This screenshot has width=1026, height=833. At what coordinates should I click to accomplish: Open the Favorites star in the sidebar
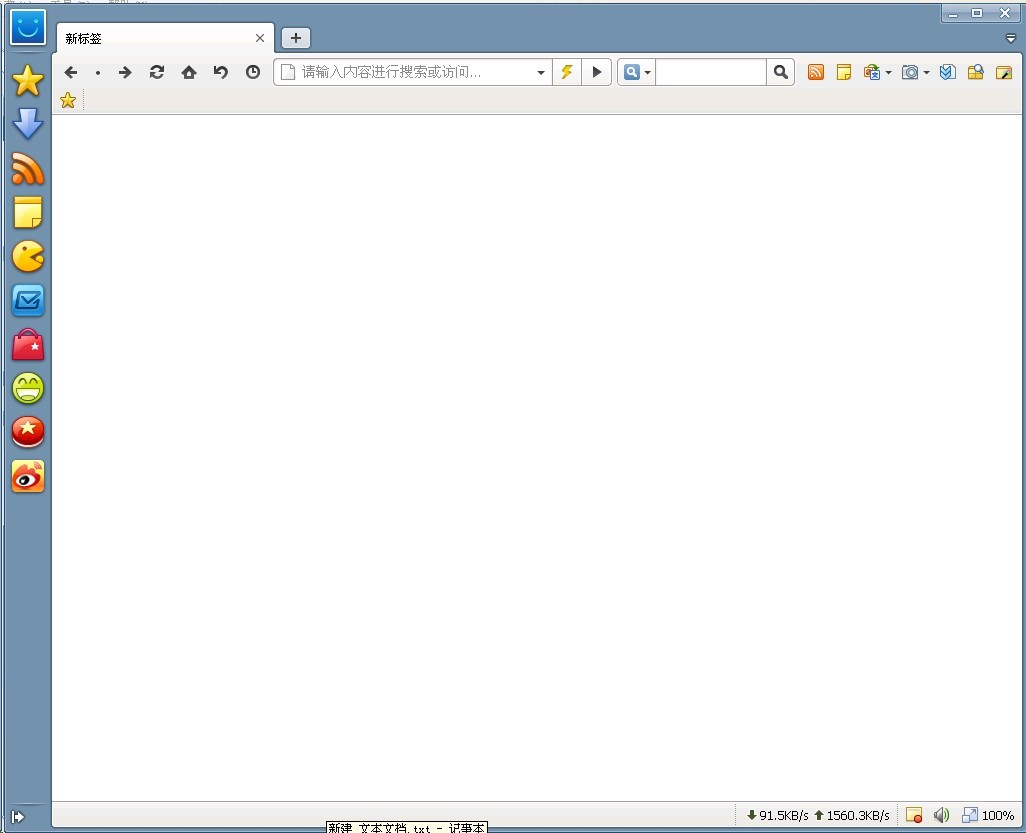click(28, 81)
